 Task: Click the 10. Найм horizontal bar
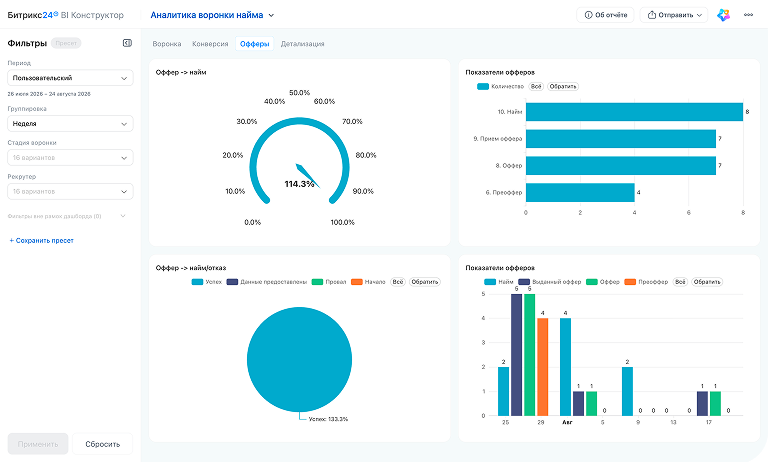[x=634, y=112]
